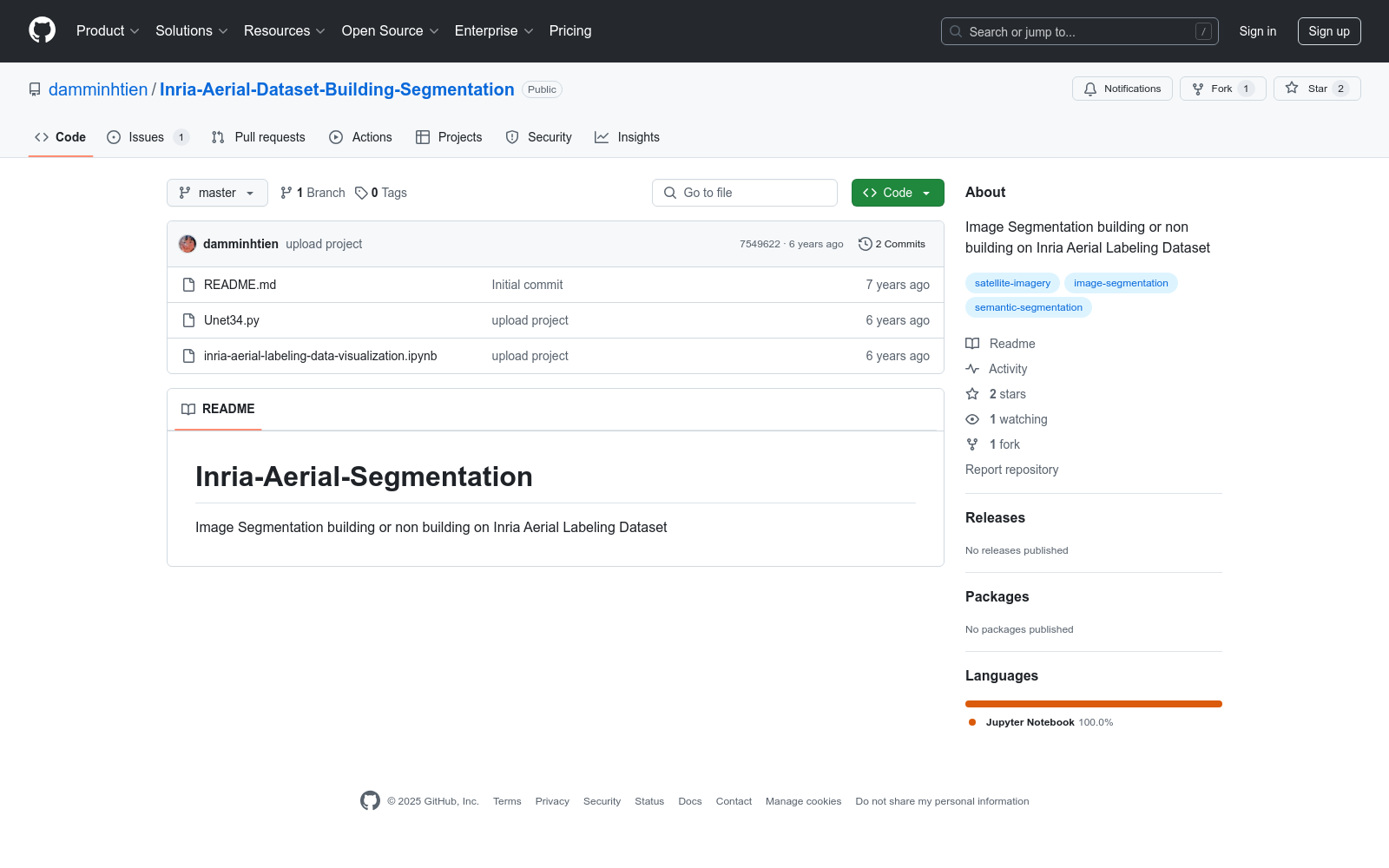
Task: Open the Packages heading link
Action: pyautogui.click(x=997, y=596)
